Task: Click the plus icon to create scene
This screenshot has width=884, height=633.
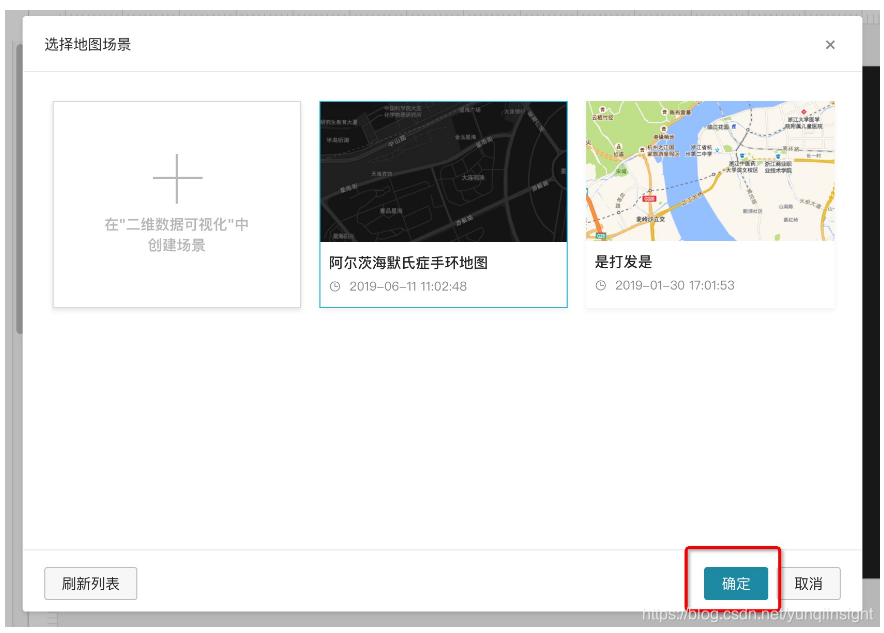Action: click(x=177, y=178)
